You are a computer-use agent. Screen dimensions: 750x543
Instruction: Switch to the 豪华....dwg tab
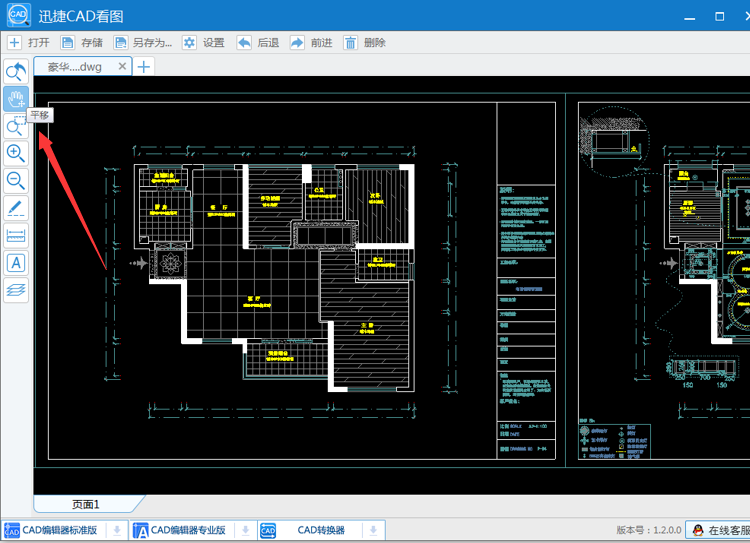[75, 66]
